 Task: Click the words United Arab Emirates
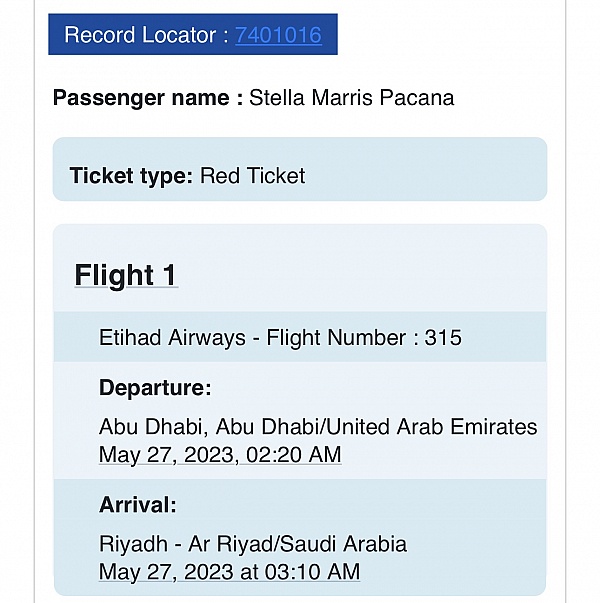432,427
